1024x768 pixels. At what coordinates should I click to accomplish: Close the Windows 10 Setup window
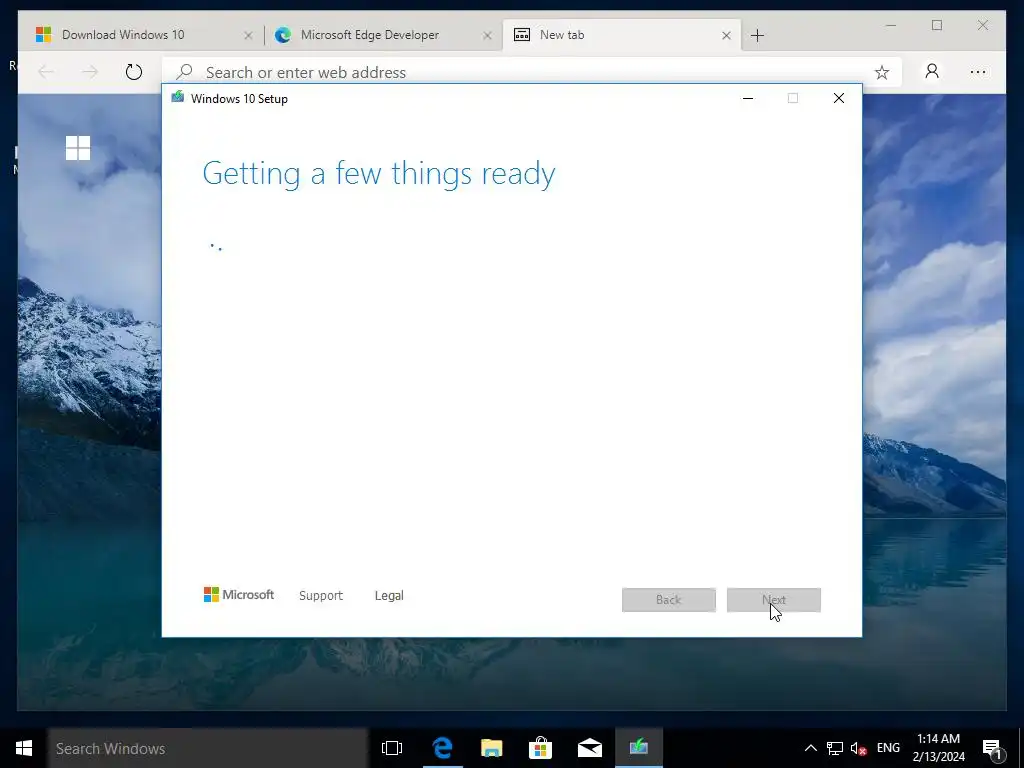click(839, 99)
